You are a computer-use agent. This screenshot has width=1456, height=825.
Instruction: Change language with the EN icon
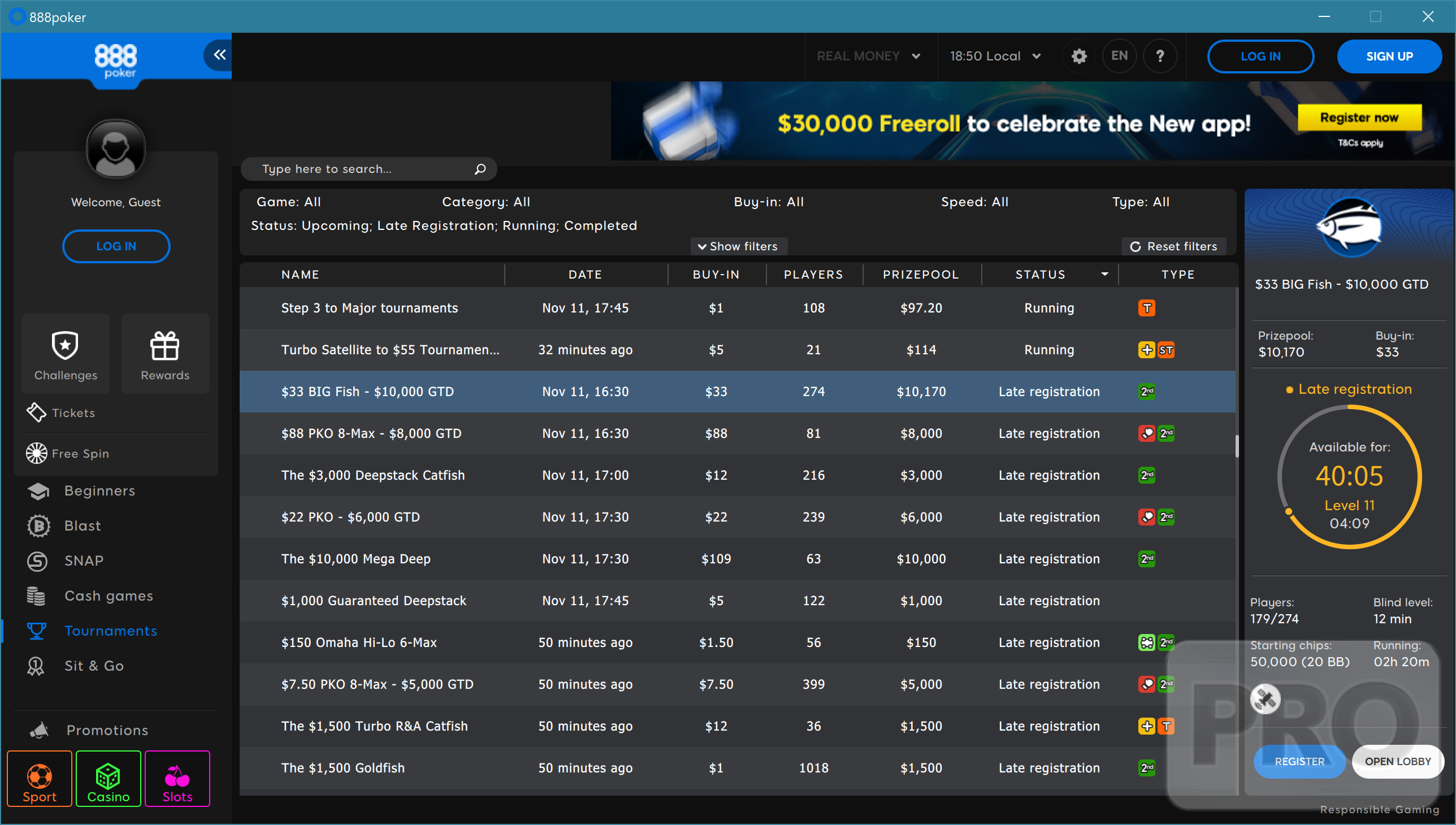click(x=1119, y=56)
